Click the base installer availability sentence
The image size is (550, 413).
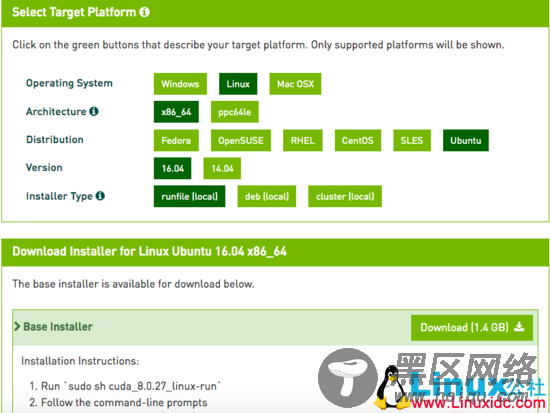(133, 284)
